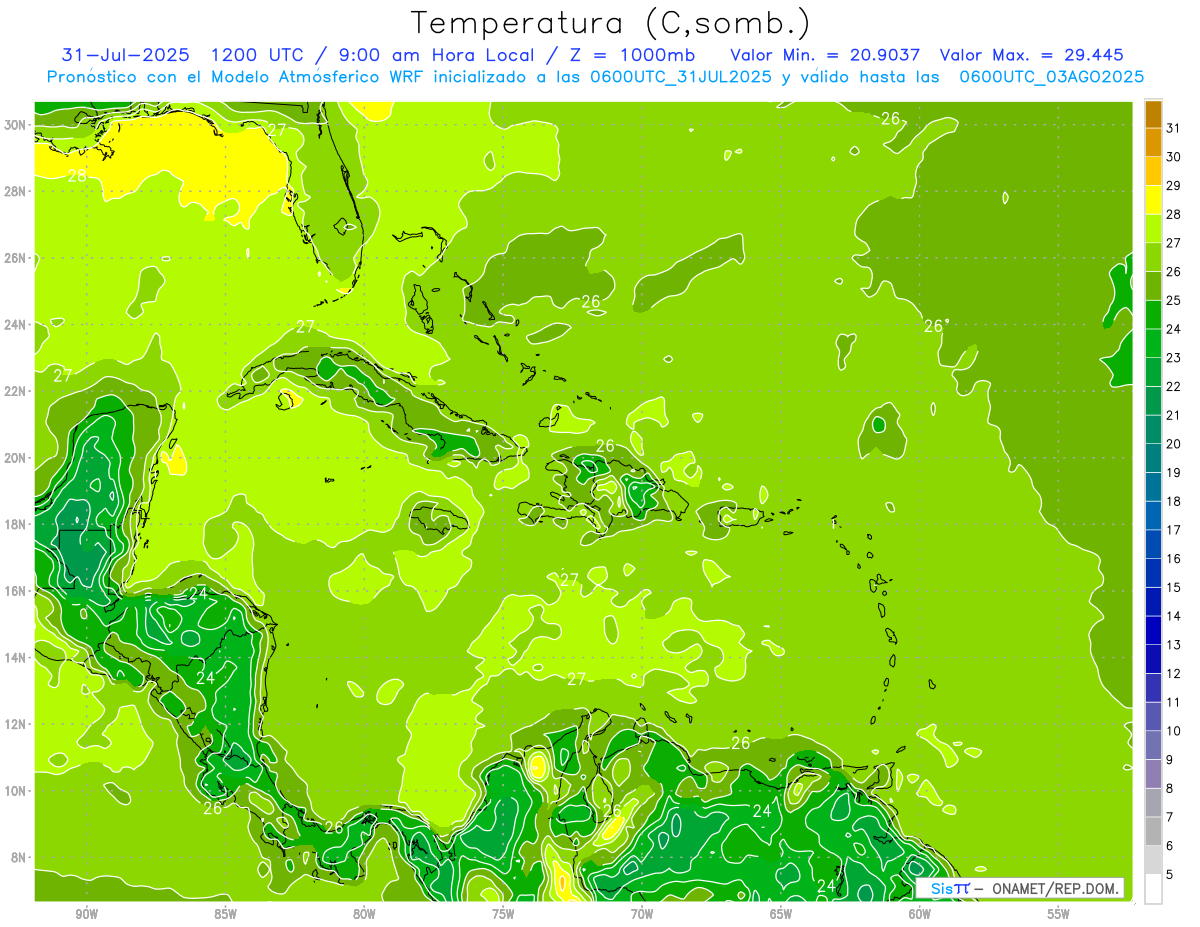This screenshot has width=1200, height=927.
Task: Click the legend value '25'
Action: (x=1174, y=300)
